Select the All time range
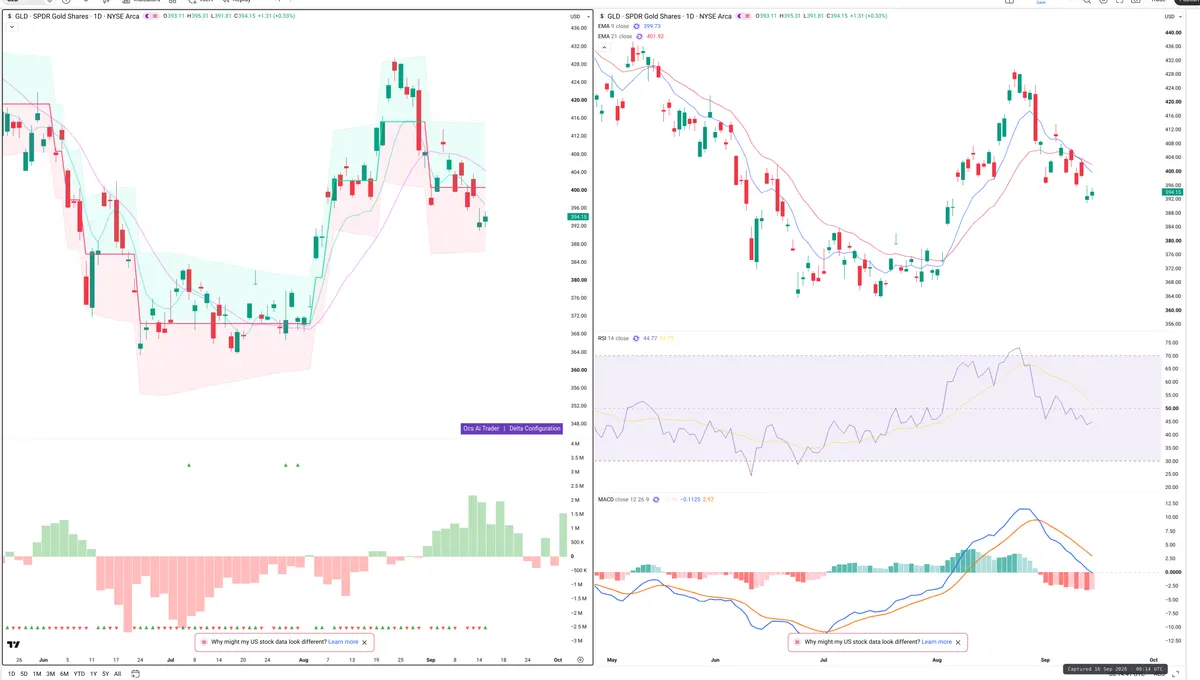The width and height of the screenshot is (1200, 680). [117, 674]
